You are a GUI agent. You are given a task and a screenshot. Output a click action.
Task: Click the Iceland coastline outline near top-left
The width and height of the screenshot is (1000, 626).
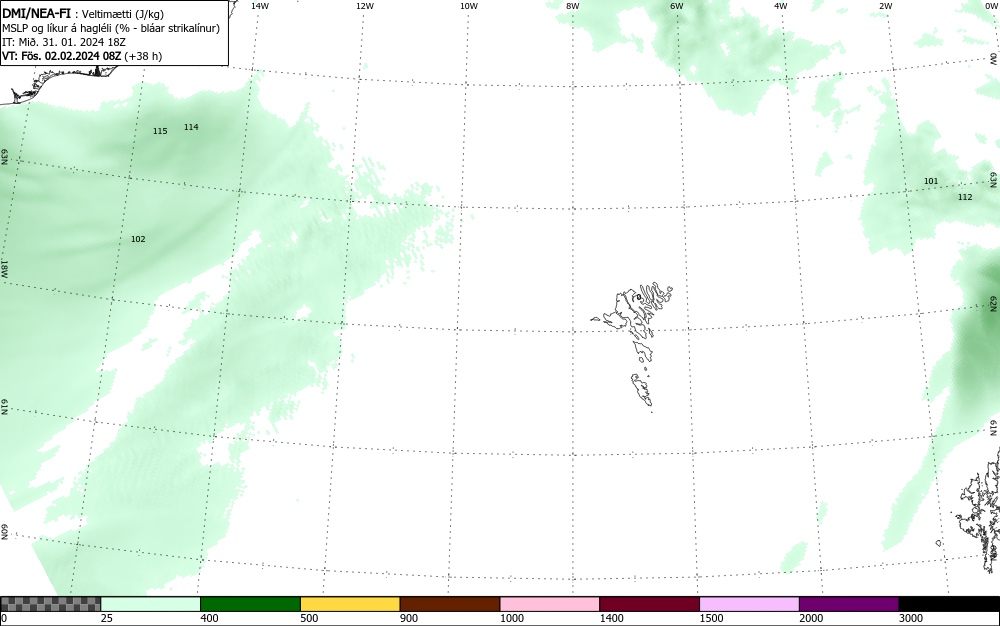(x=61, y=83)
